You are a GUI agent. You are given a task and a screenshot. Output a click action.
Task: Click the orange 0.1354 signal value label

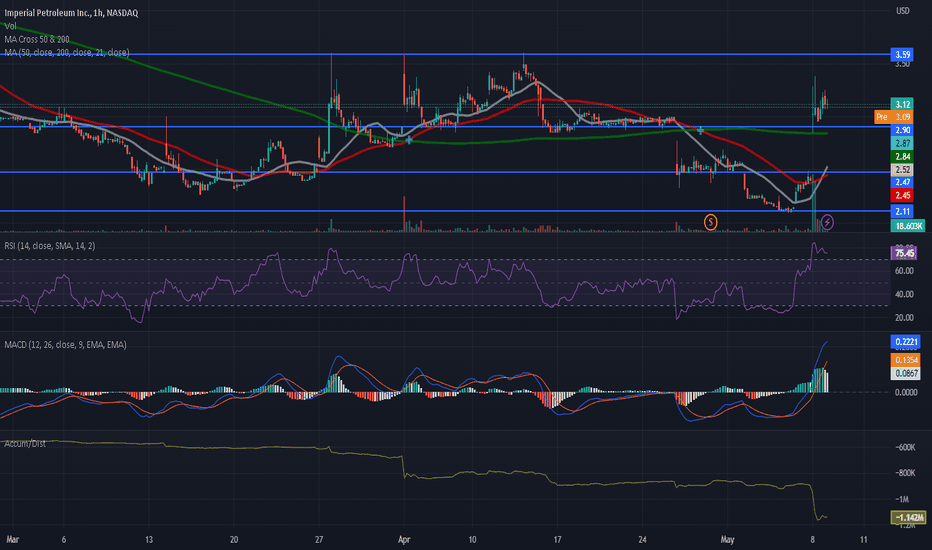tap(905, 360)
